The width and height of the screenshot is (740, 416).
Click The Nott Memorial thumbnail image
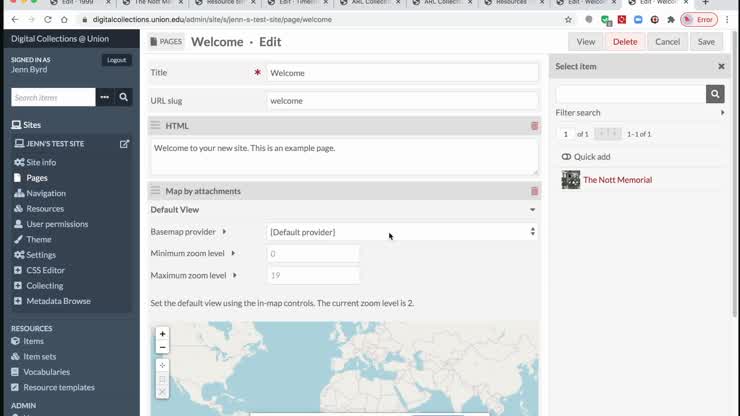tap(571, 180)
